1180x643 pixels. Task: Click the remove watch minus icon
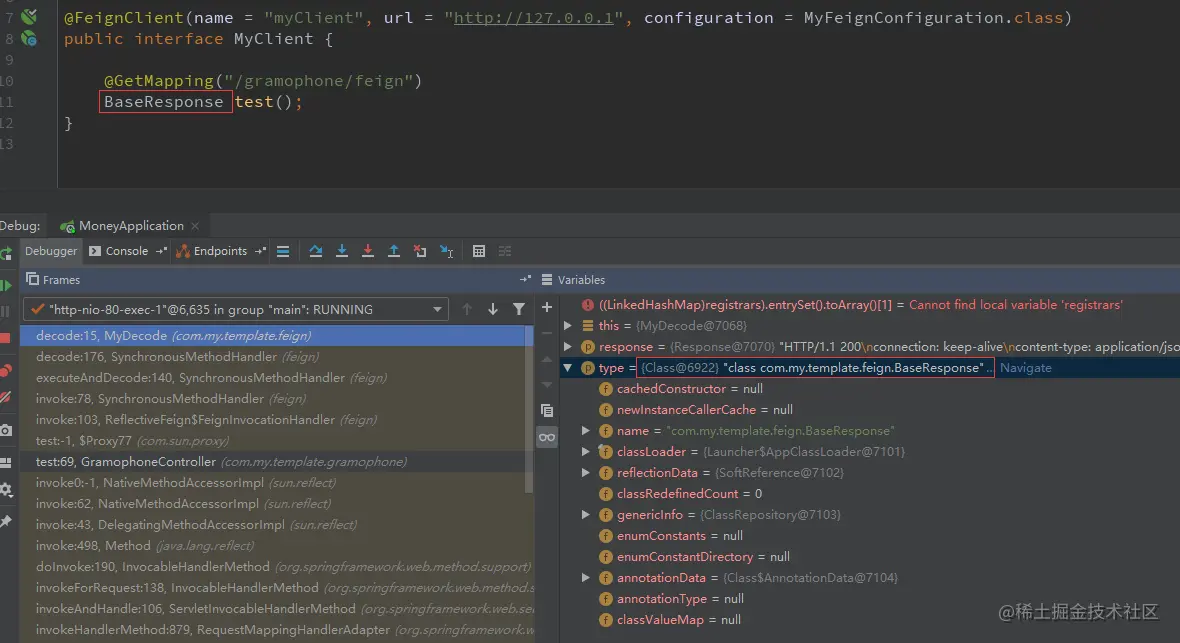click(x=547, y=333)
